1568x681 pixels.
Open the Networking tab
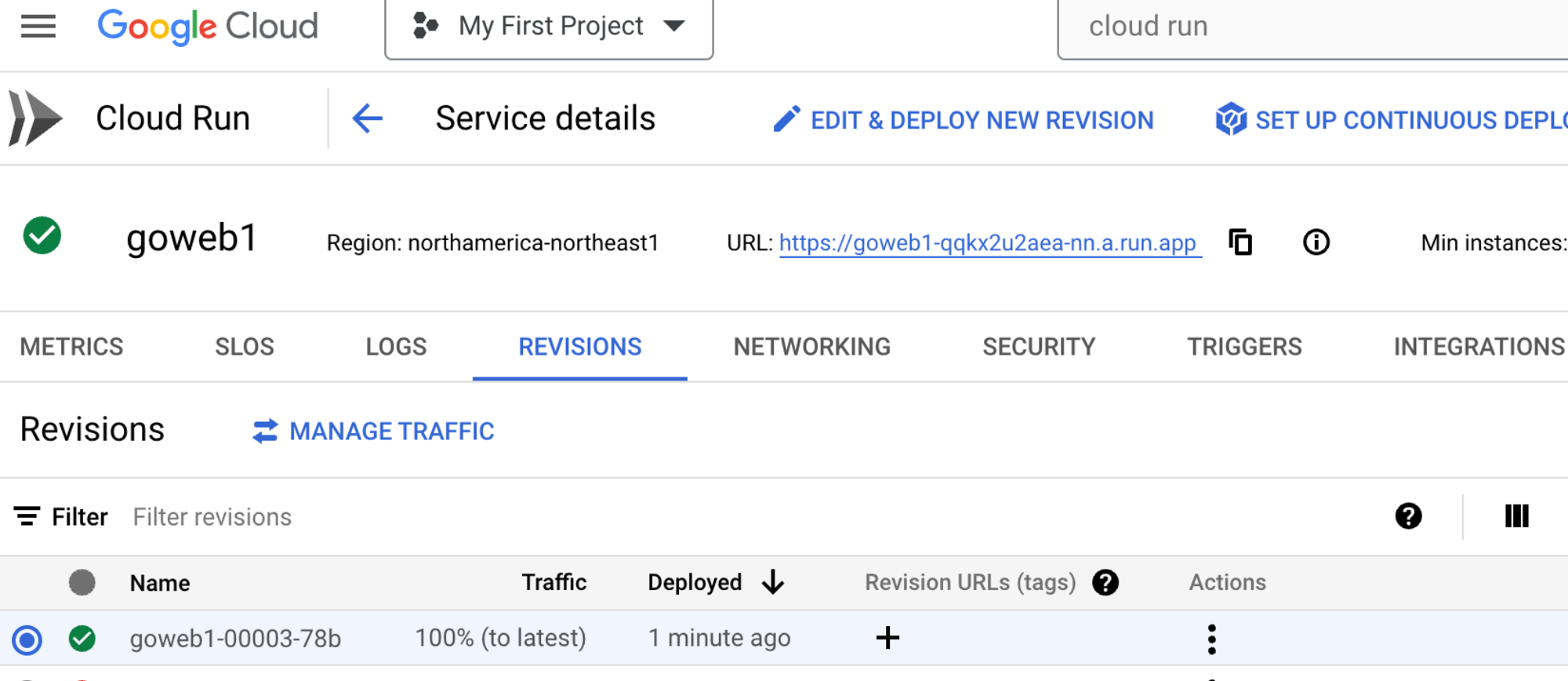coord(811,347)
